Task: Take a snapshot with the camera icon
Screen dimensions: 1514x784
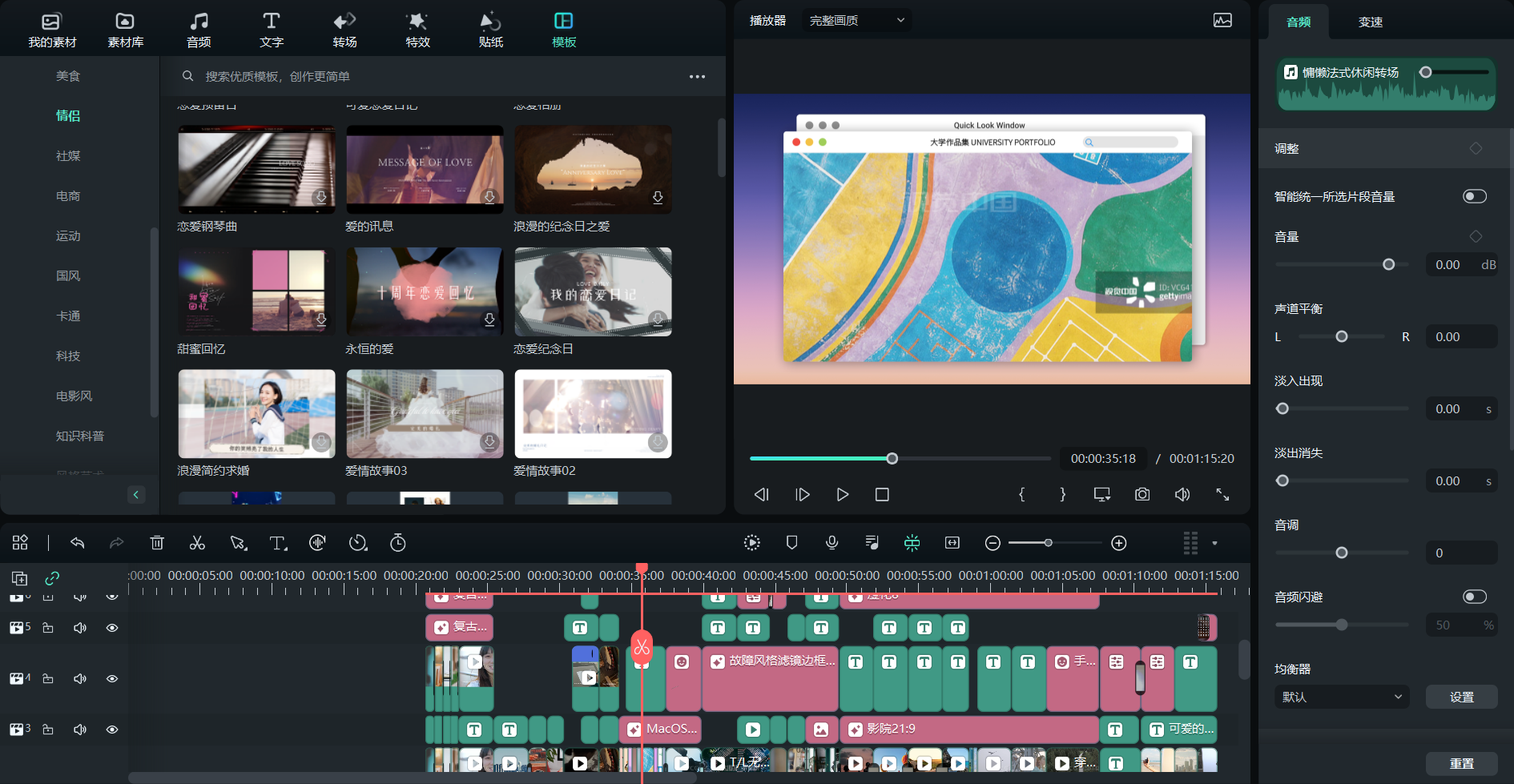Action: click(1142, 495)
